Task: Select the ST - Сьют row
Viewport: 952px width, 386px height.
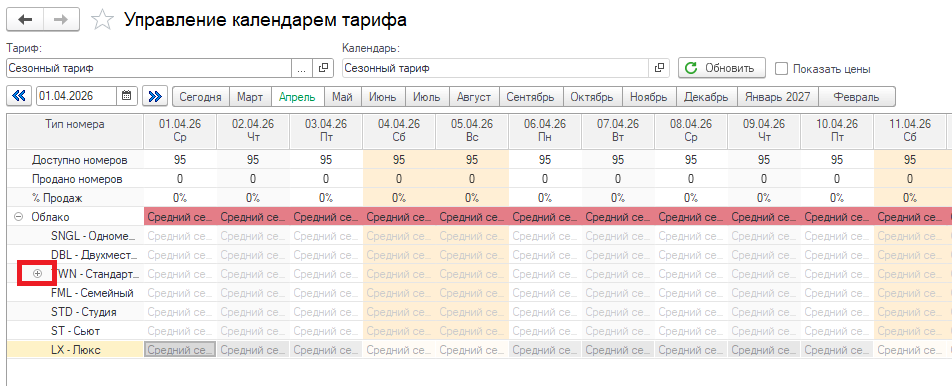Action: [x=75, y=331]
